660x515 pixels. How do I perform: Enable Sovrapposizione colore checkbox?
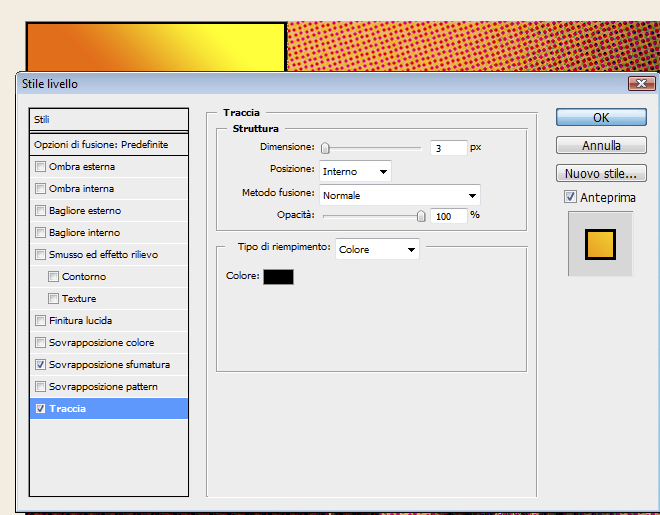tap(40, 342)
